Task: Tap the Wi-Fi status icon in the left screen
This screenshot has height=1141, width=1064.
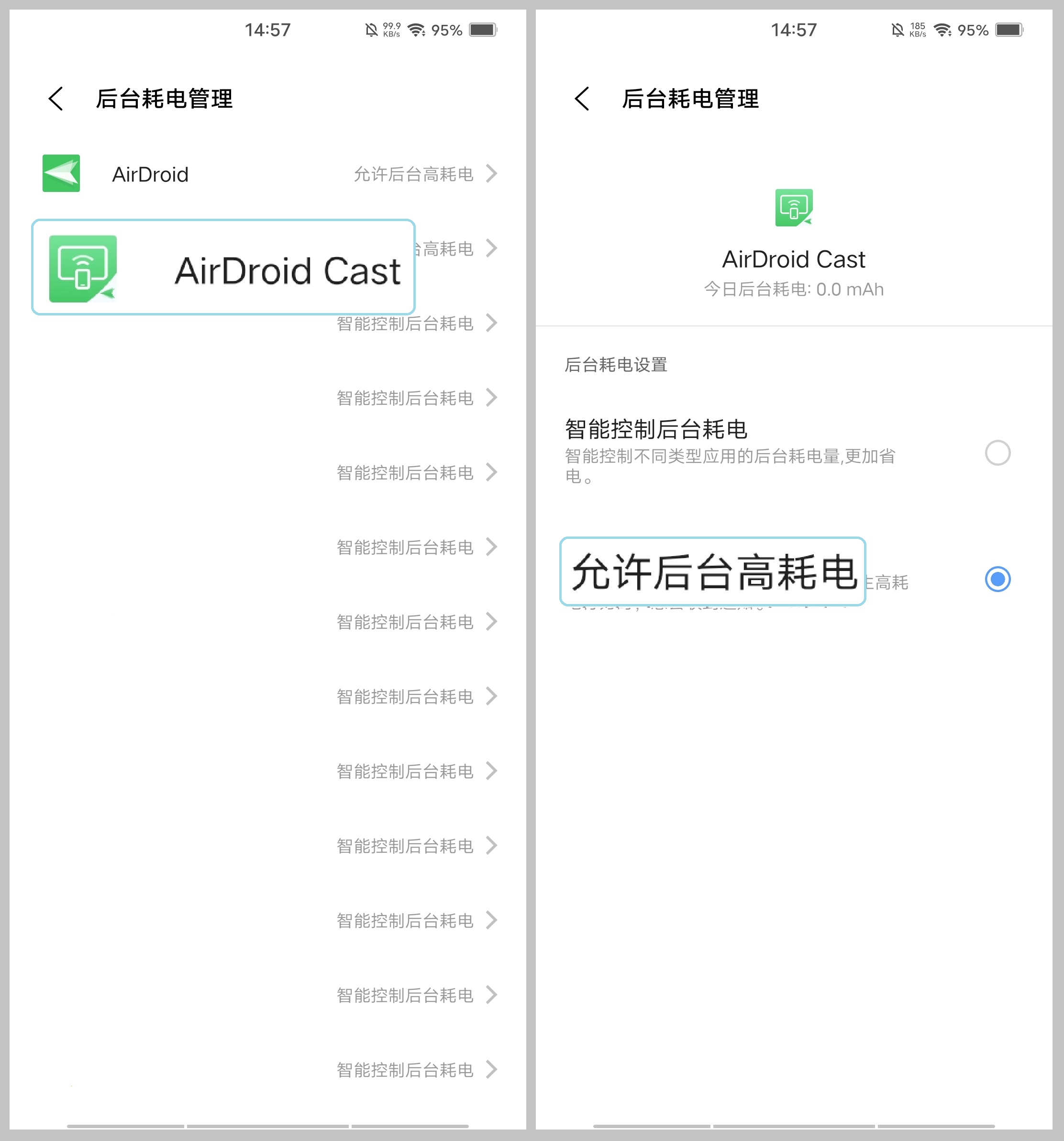Action: [416, 30]
